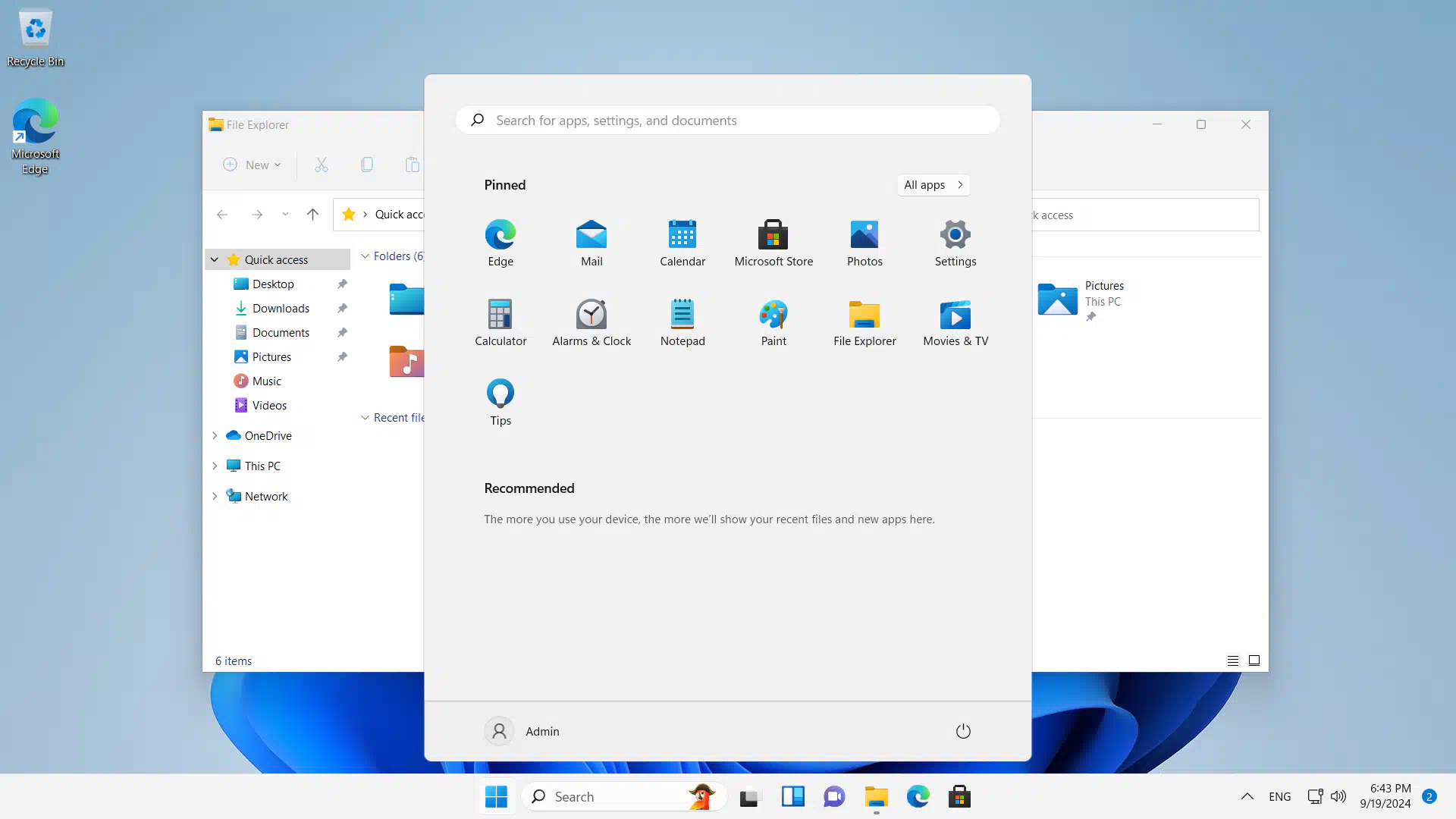Open network status in system tray
1456x819 pixels.
(1315, 796)
